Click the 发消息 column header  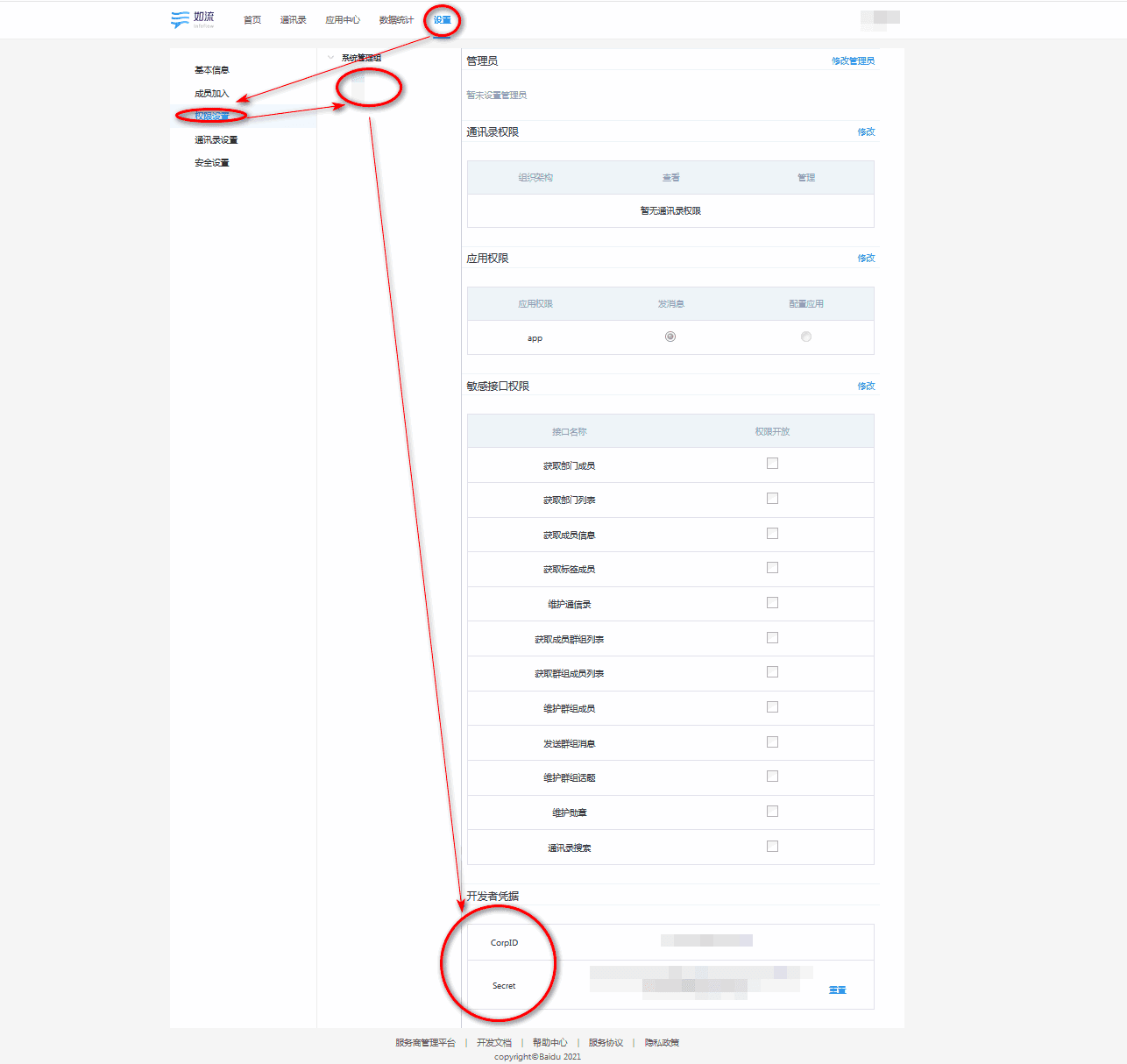click(x=671, y=304)
